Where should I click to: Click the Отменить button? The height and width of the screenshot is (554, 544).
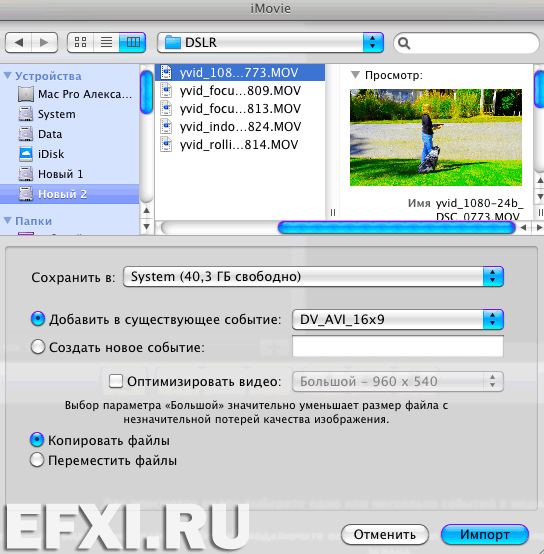pyautogui.click(x=385, y=535)
